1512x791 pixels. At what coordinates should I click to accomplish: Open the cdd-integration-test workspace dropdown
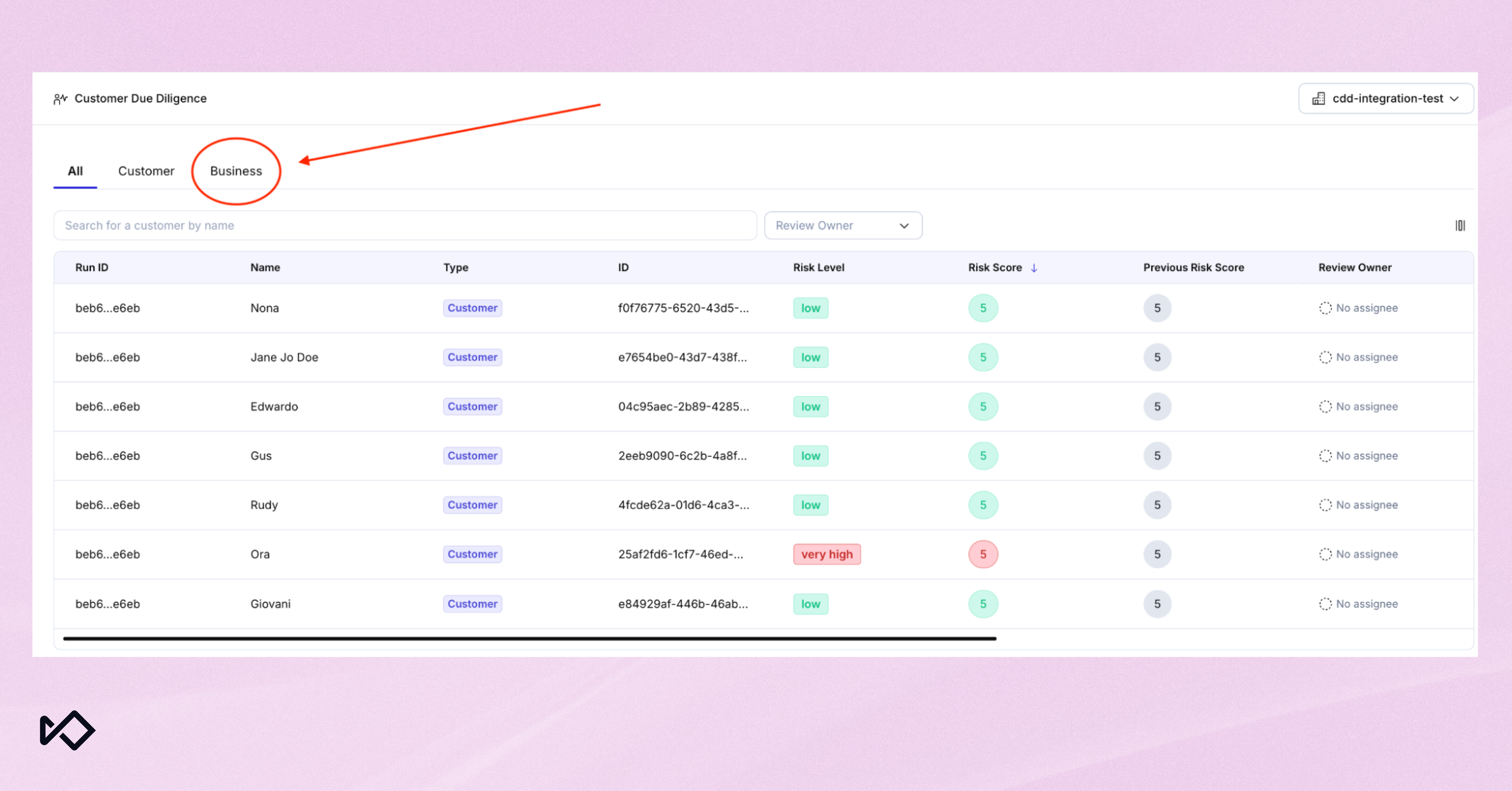point(1386,99)
